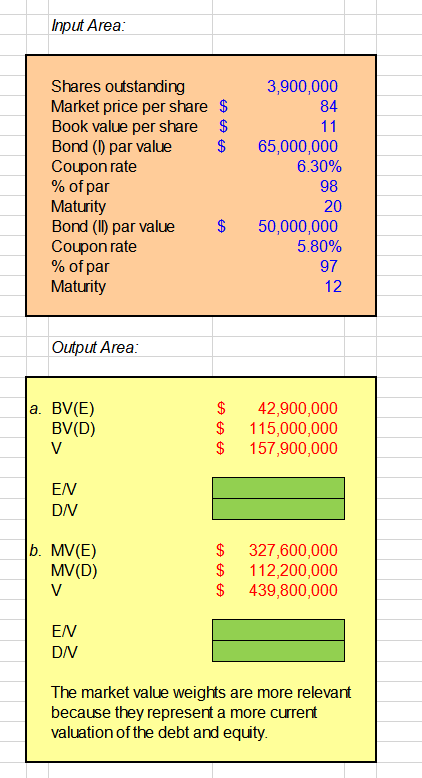422x778 pixels.
Task: Select the 50,000,000 par value cell
Action: pyautogui.click(x=298, y=226)
